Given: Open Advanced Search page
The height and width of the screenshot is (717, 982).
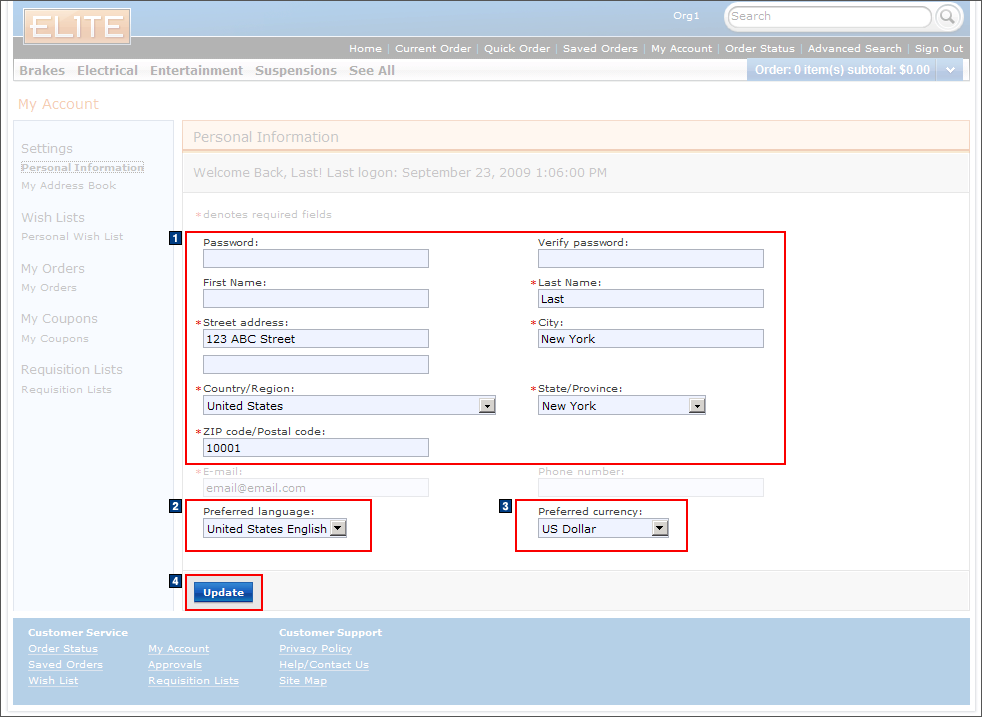Looking at the screenshot, I should tap(854, 48).
